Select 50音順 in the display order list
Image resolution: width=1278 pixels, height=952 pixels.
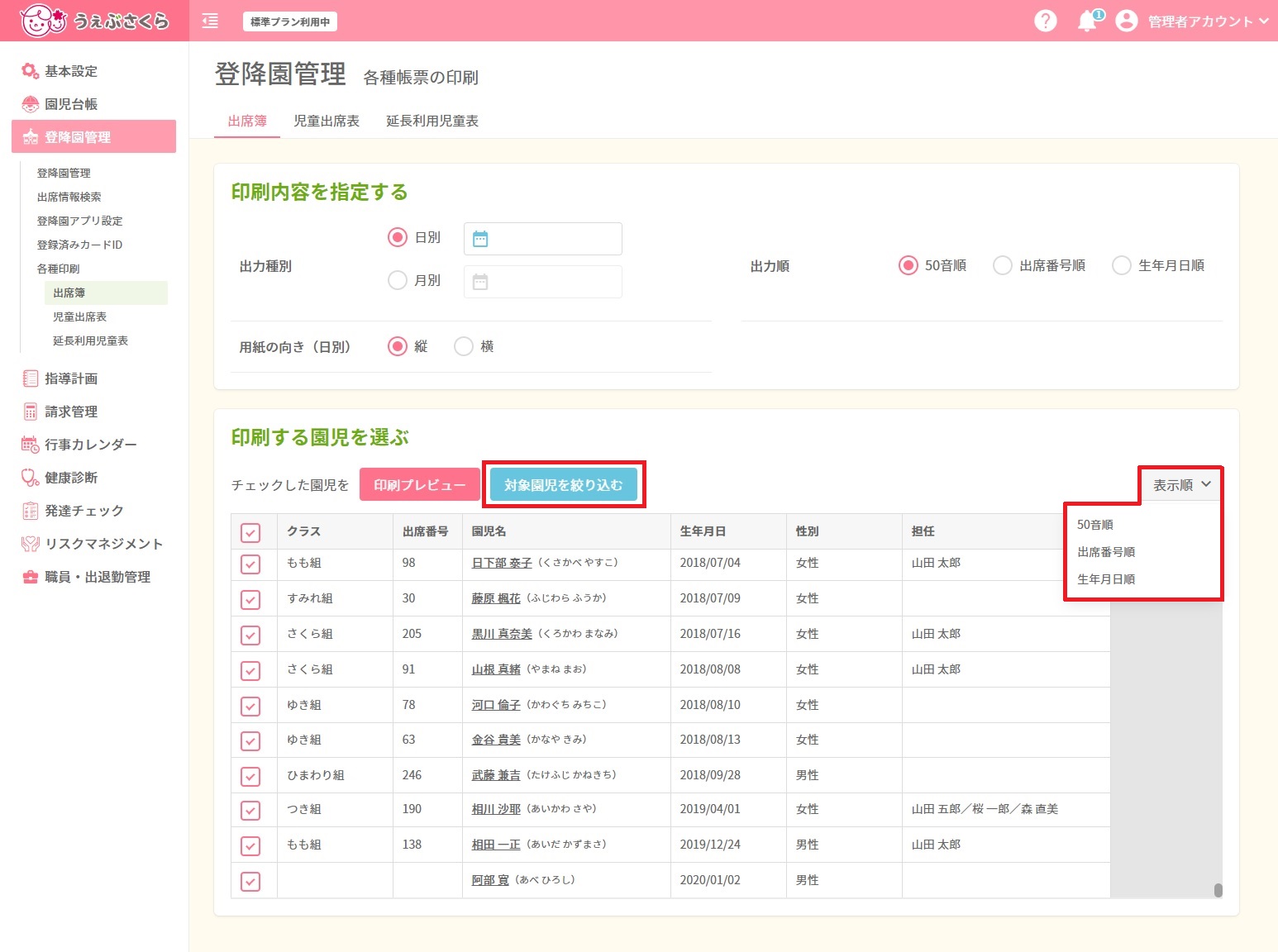point(1095,525)
